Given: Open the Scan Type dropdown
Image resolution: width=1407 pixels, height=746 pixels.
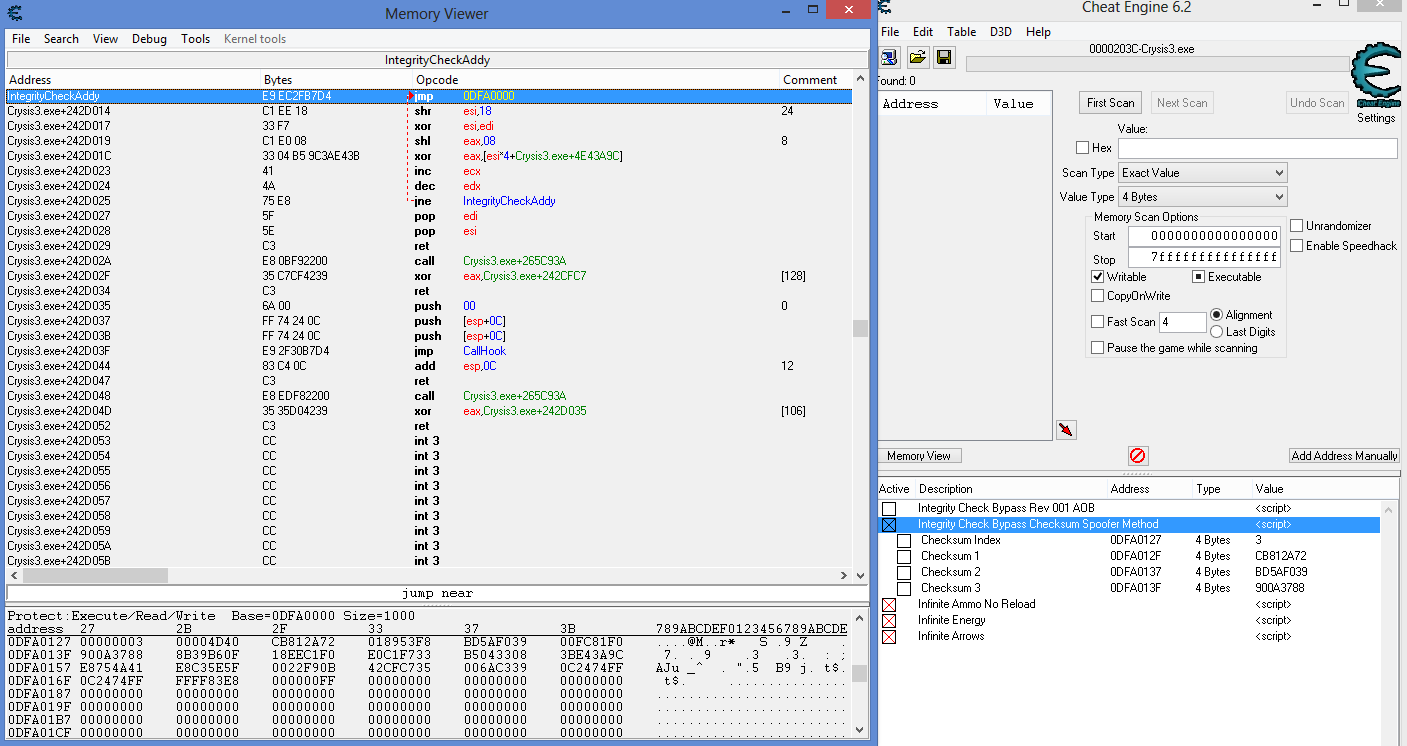Looking at the screenshot, I should point(1202,173).
